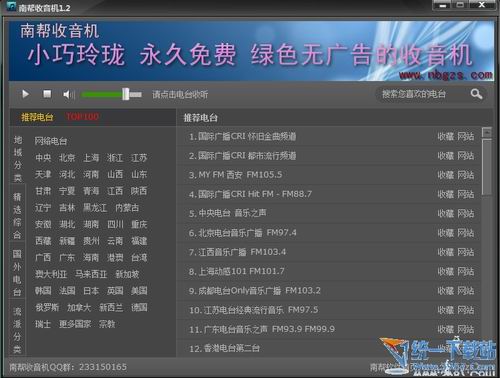Open the 国外电台 vertical tab
Screen dimensions: 500x378
17,273
